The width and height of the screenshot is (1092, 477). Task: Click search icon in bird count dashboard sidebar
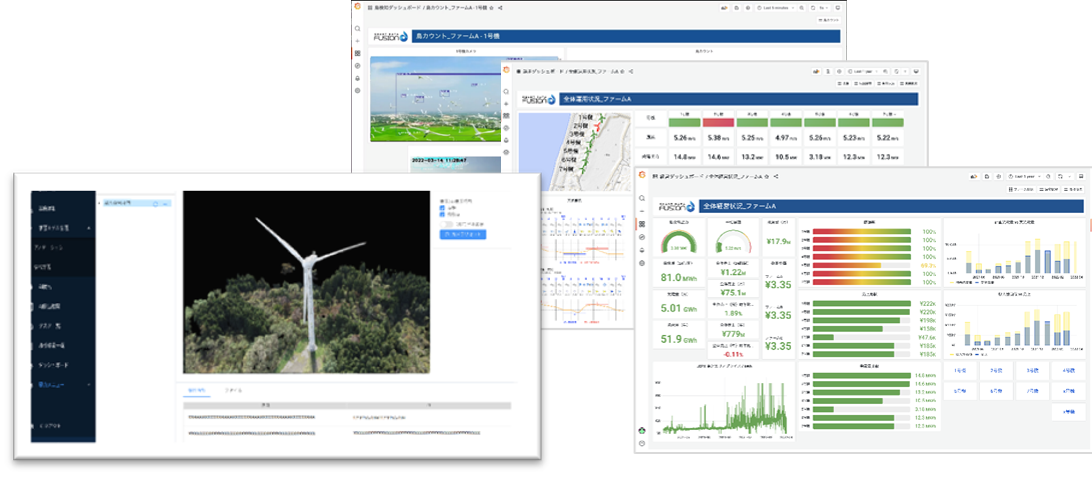[x=357, y=29]
